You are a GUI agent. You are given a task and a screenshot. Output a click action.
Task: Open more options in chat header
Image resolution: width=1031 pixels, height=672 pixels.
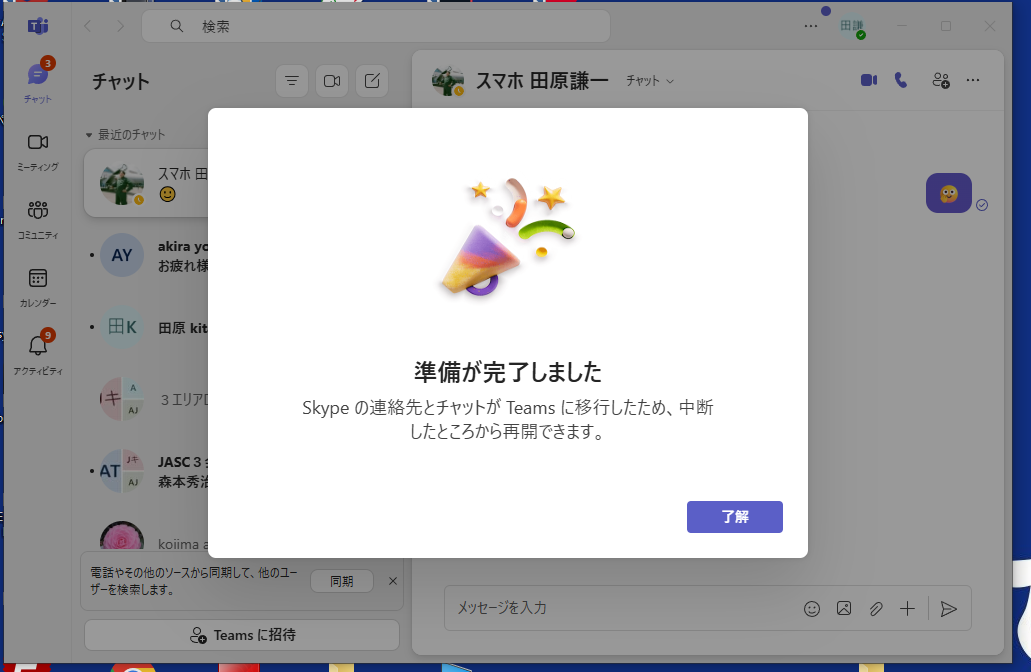pyautogui.click(x=973, y=80)
